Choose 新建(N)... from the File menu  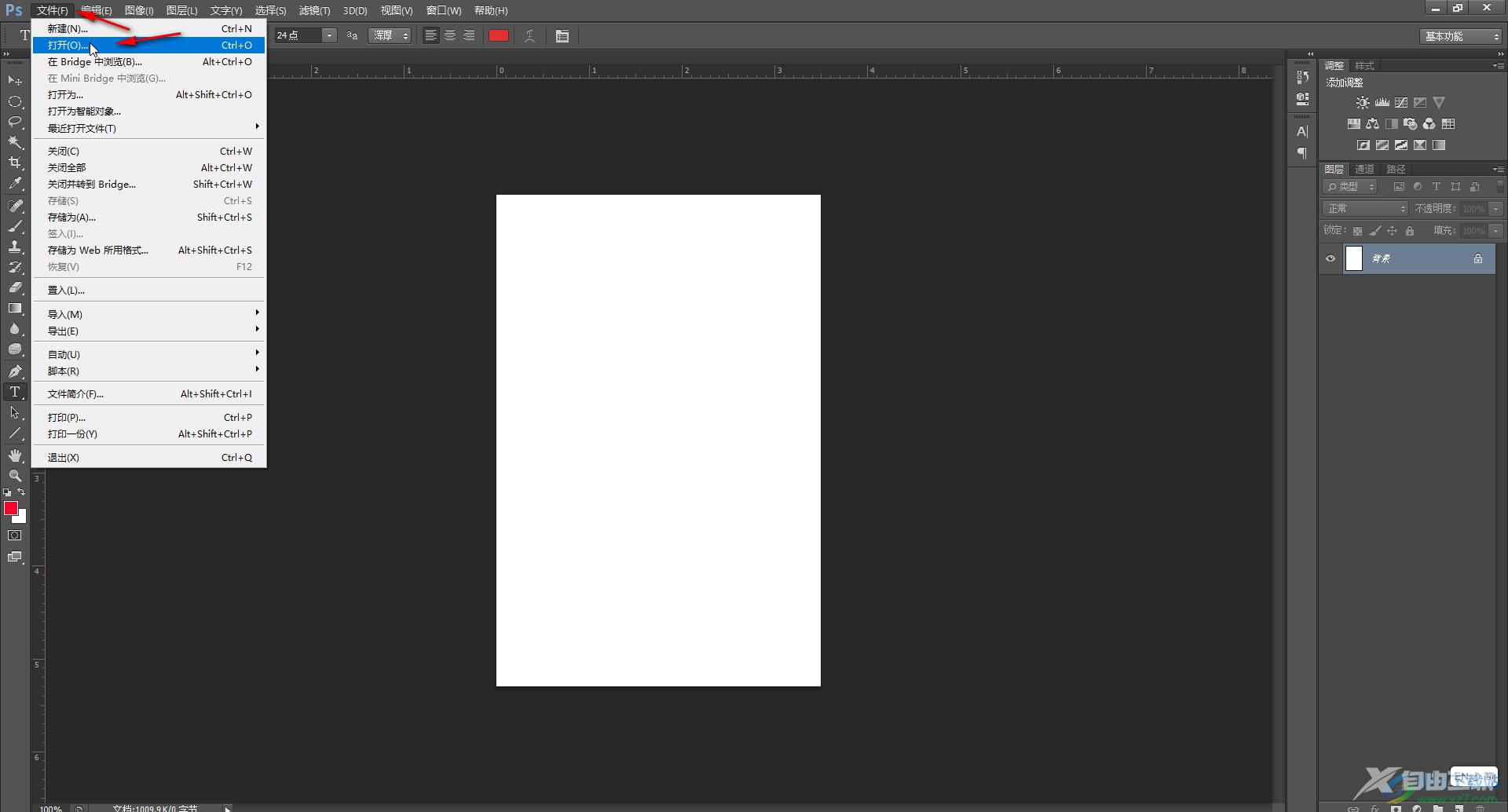(149, 28)
